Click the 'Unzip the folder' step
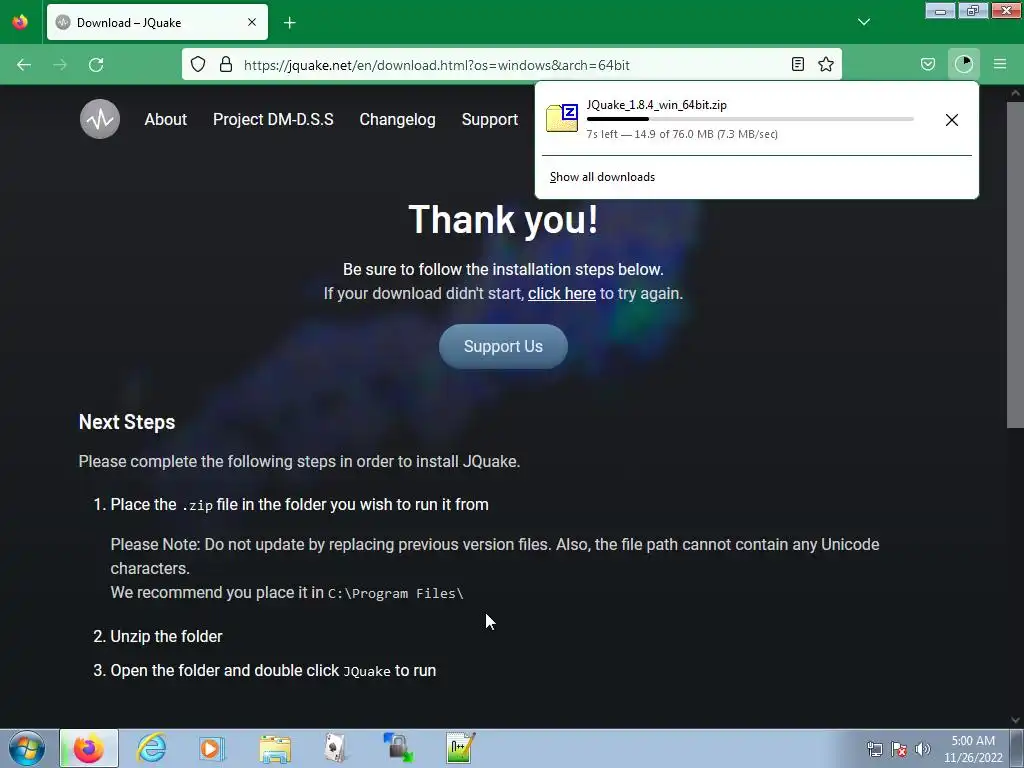1024x768 pixels. pyautogui.click(x=167, y=636)
